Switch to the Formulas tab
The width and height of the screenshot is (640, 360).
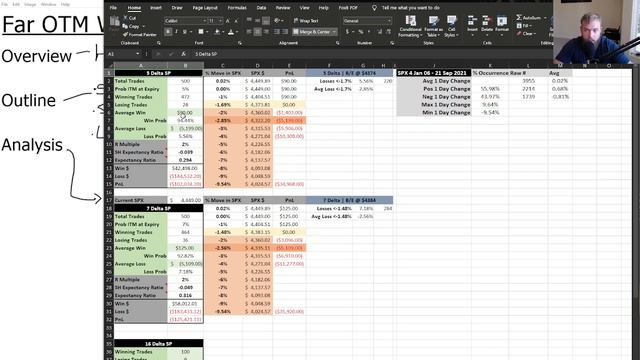237,8
